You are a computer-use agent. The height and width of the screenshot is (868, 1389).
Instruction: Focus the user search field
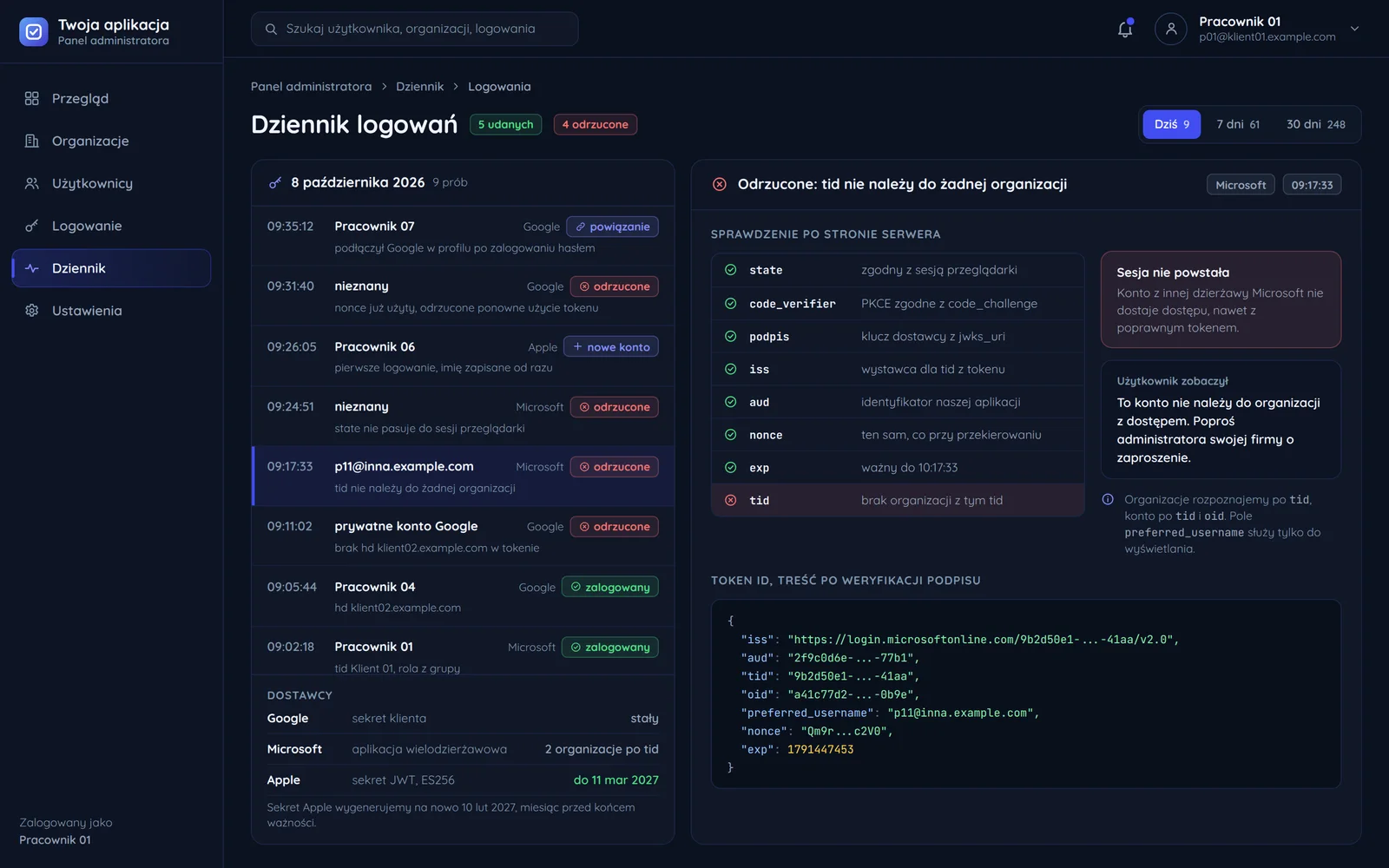coord(414,29)
